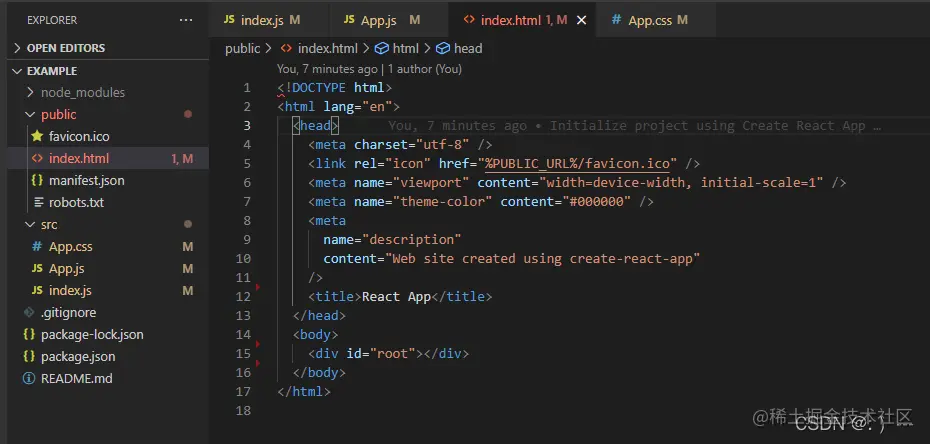Click the M git badge on App.css row
Viewport: 930px width, 444px height.
click(188, 247)
